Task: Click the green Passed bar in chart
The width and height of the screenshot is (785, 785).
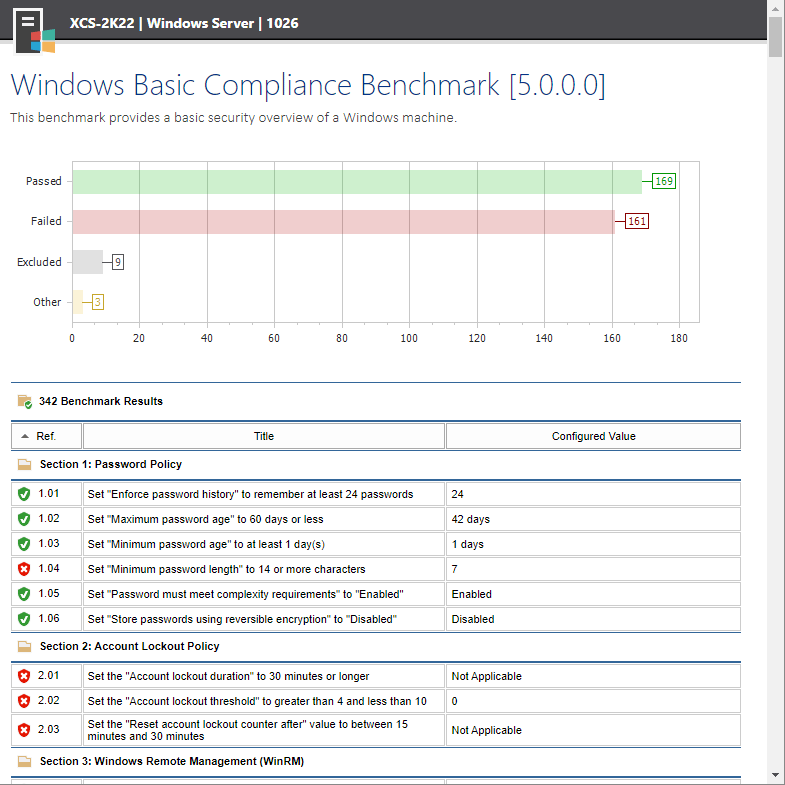Action: click(x=357, y=182)
